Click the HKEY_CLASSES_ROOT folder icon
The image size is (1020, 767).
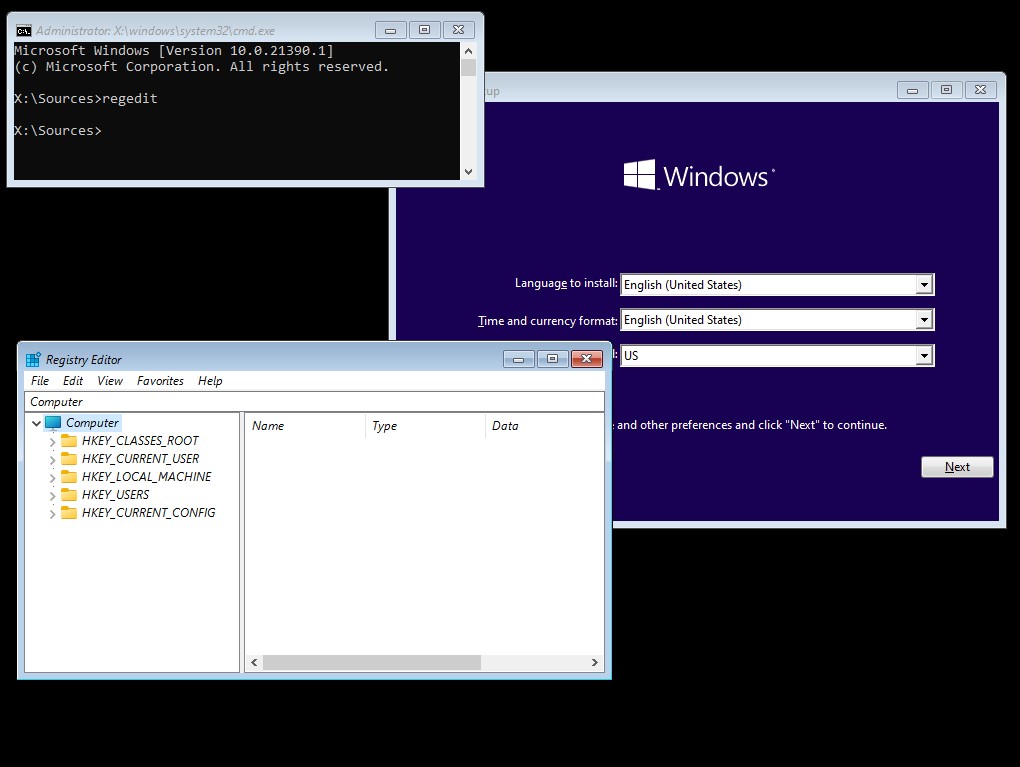69,440
